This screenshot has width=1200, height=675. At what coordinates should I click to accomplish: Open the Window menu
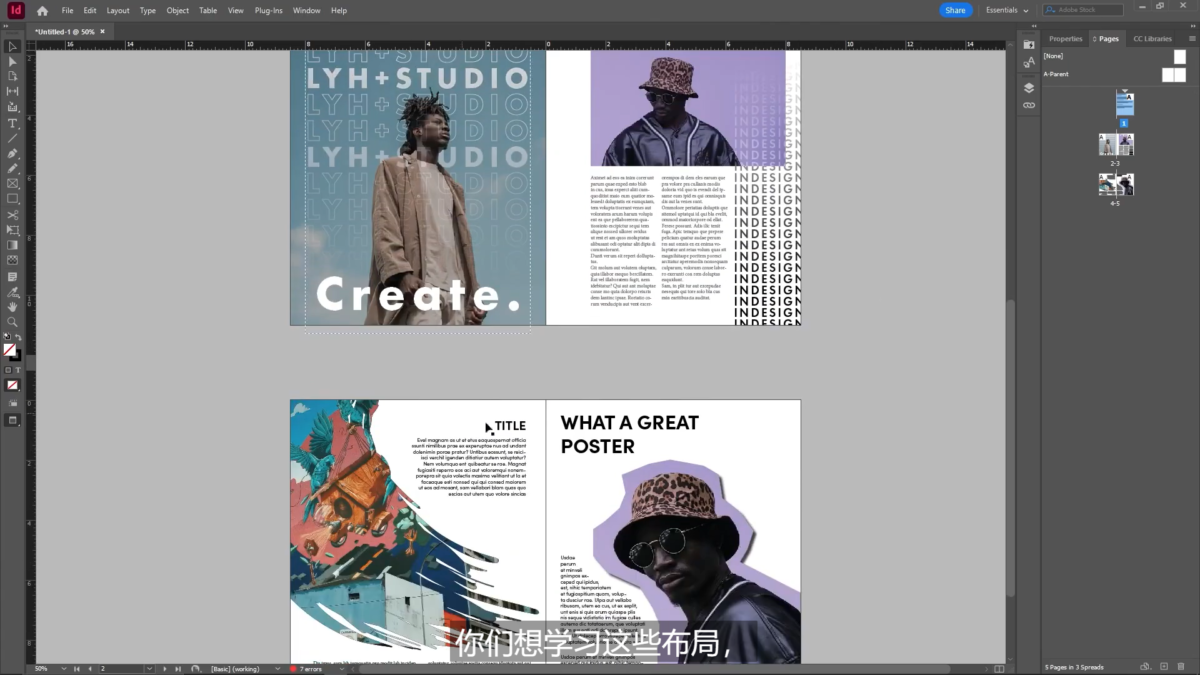coord(307,10)
